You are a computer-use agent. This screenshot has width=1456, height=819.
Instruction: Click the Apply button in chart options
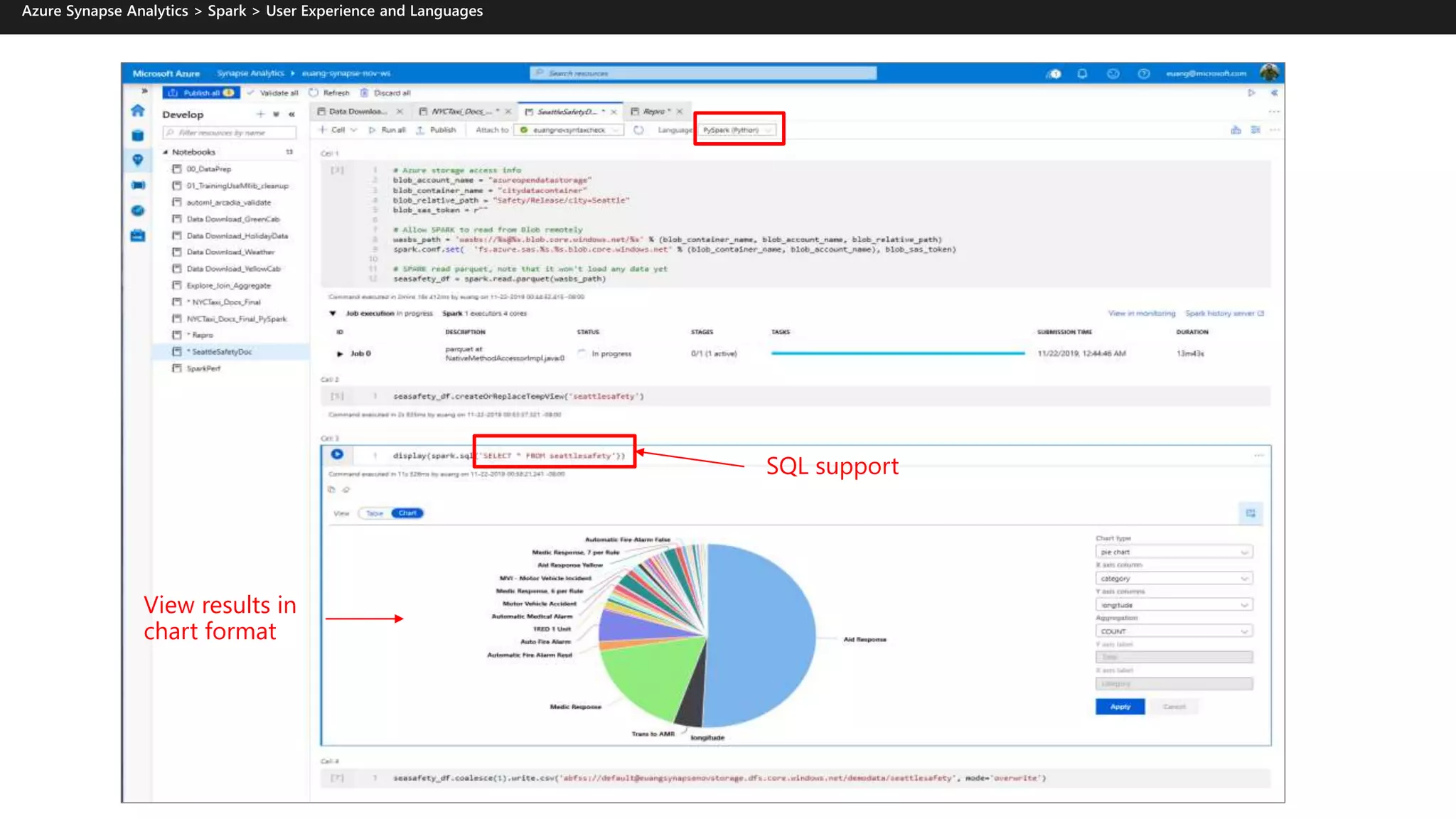click(1120, 707)
